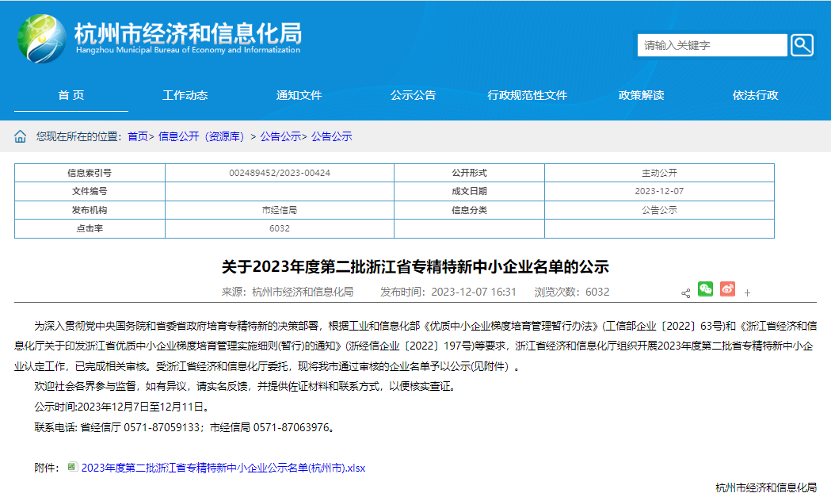Screen dimensions: 832x498
Task: Focus the keyword search input field
Action: coord(712,45)
